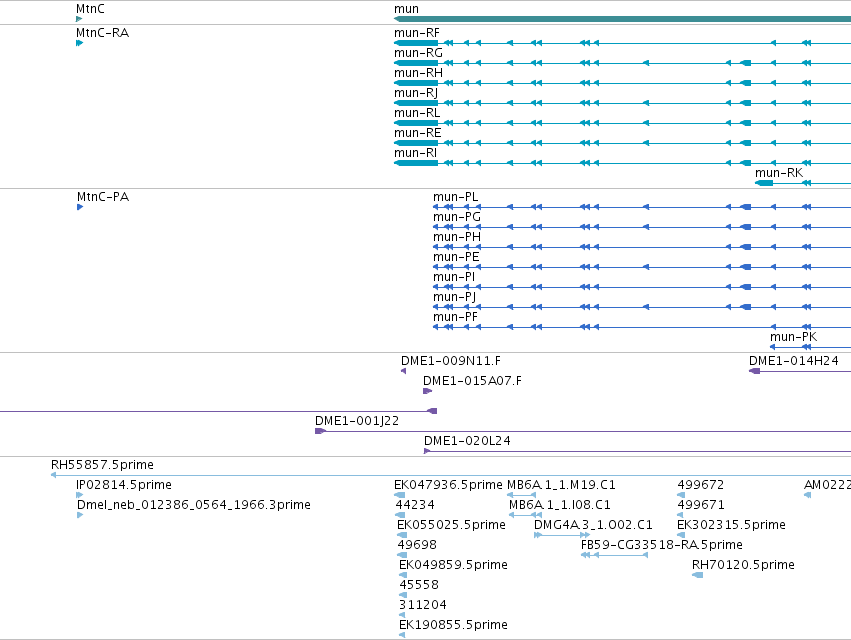Click the IP02814.5prime arrow glyph
This screenshot has height=640, width=851.
(79, 495)
